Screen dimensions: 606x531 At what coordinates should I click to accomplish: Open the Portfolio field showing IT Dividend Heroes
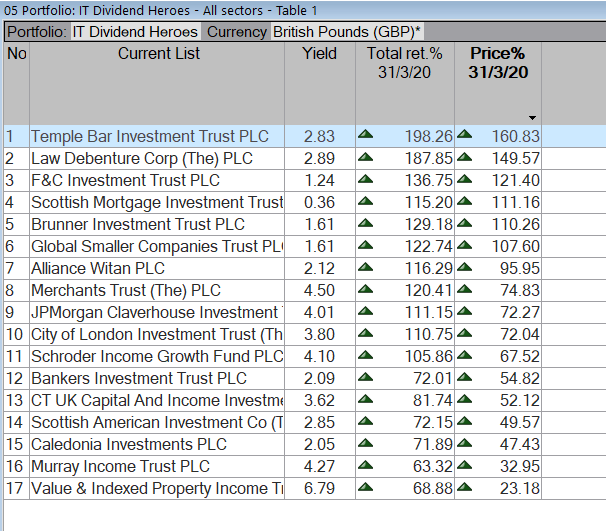coord(137,31)
